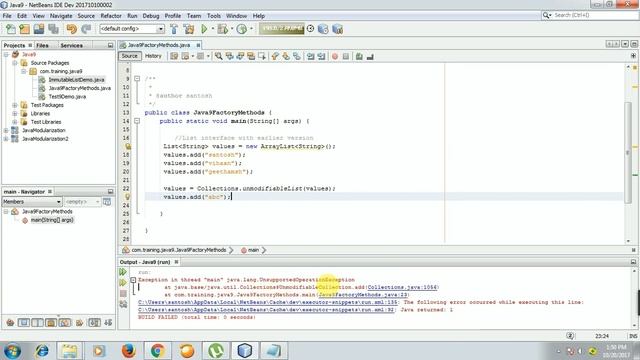Viewport: 640px width, 360px height.
Task: Click the garbage collection icon beside the memory bar
Action: 310,29
